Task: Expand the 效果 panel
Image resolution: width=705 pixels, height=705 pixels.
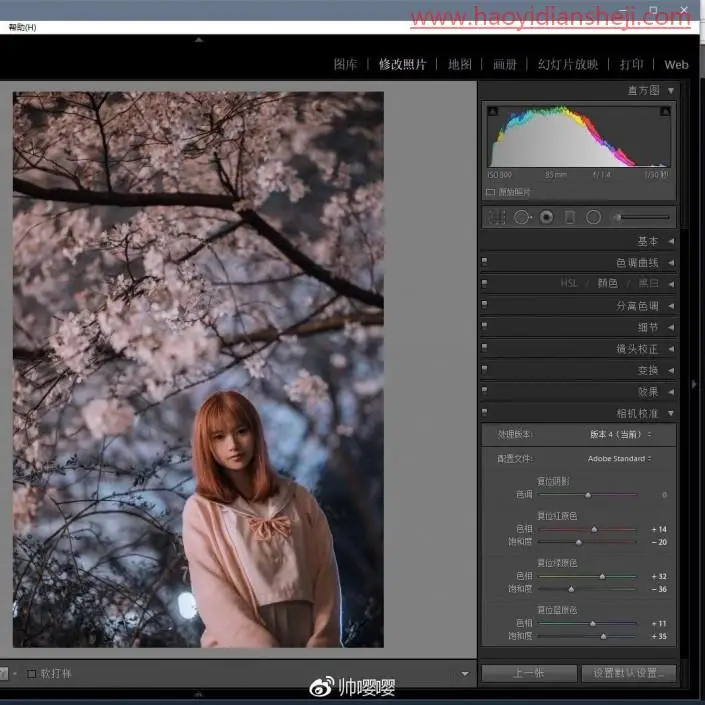Action: pos(671,392)
